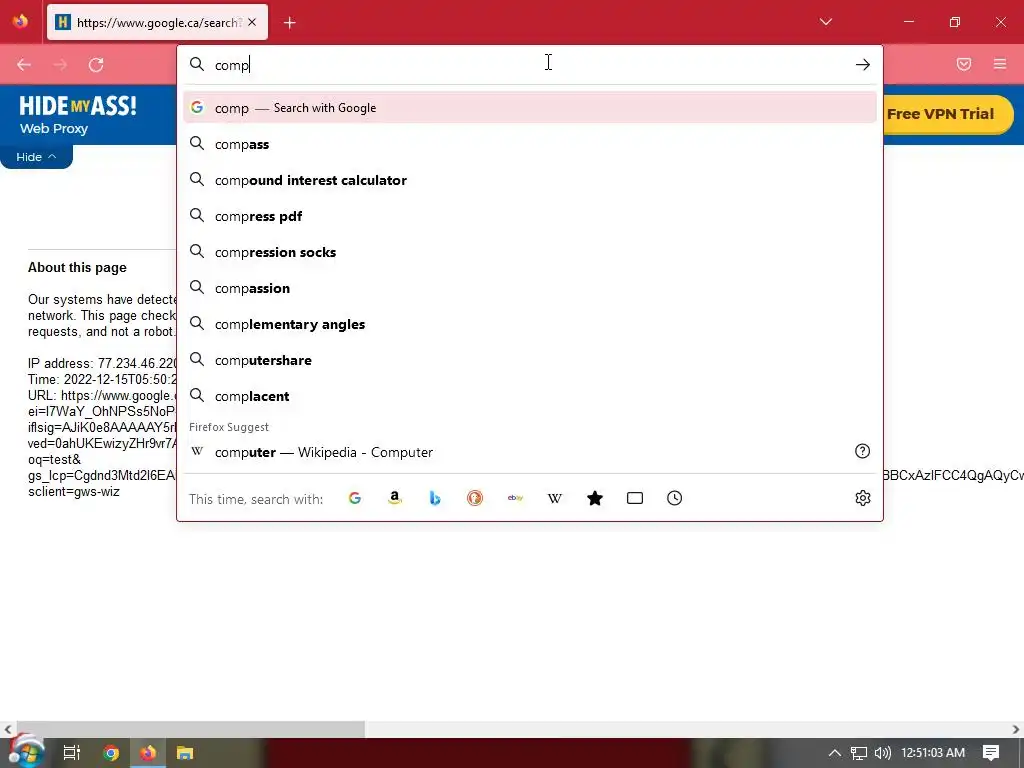Open Chrome from the taskbar
Viewport: 1024px width, 768px height.
(x=110, y=753)
